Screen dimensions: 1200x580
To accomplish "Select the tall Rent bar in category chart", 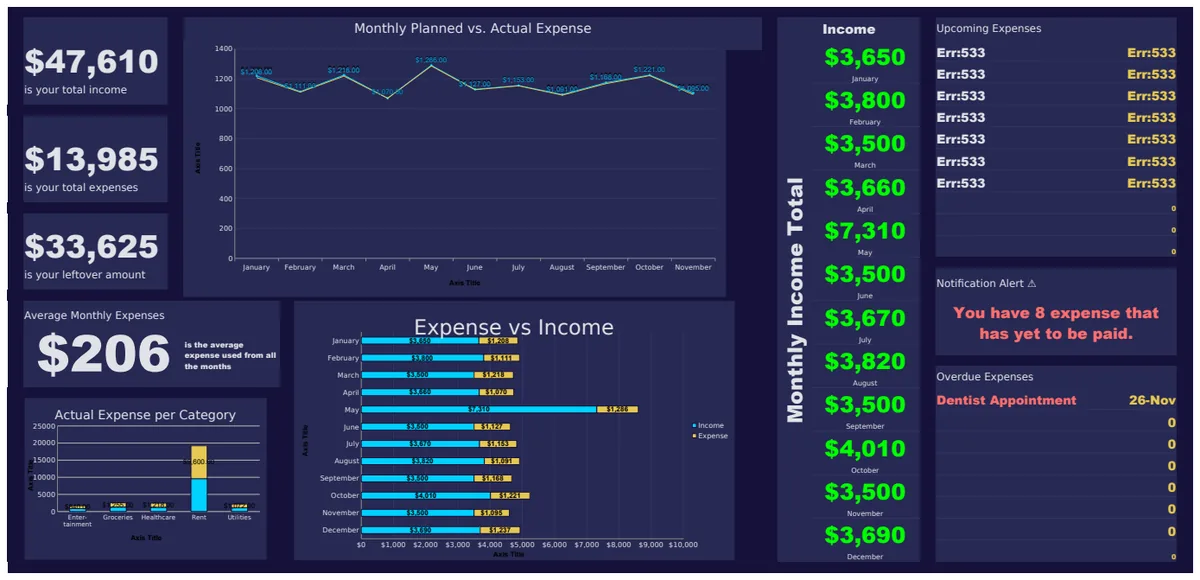I will [199, 478].
